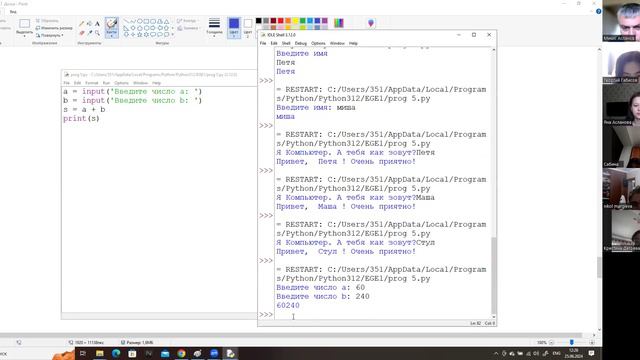Screen dimensions: 640x360
Task: Open the Заливка fill dropdown
Action: [x=188, y=28]
